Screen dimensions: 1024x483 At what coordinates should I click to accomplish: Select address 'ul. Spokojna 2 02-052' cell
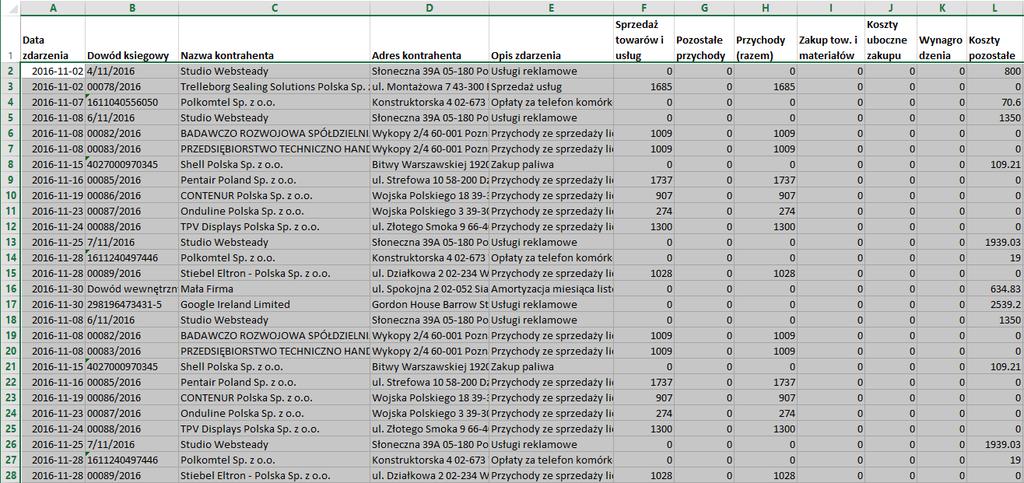click(x=429, y=288)
